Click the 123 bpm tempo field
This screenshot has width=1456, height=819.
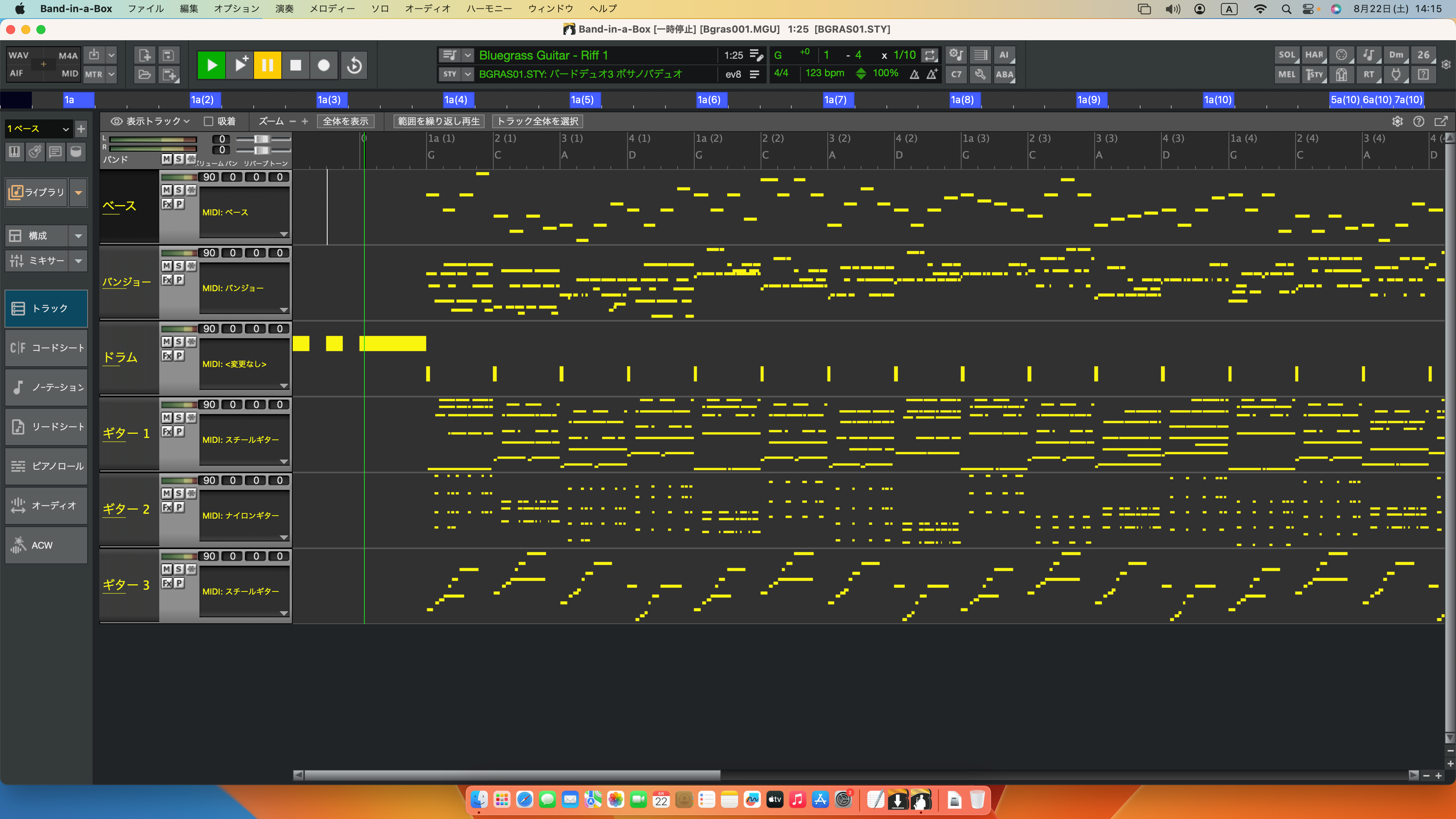tap(825, 74)
